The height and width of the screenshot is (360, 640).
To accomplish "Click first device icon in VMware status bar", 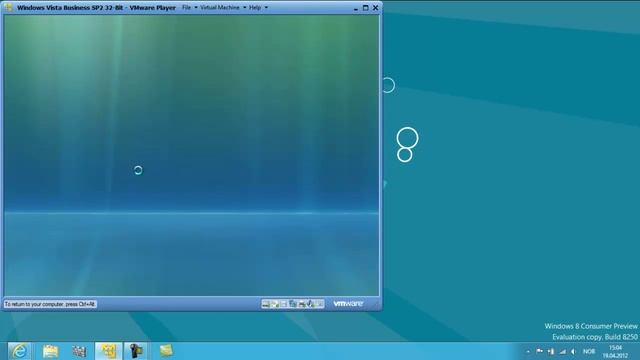I will point(266,304).
